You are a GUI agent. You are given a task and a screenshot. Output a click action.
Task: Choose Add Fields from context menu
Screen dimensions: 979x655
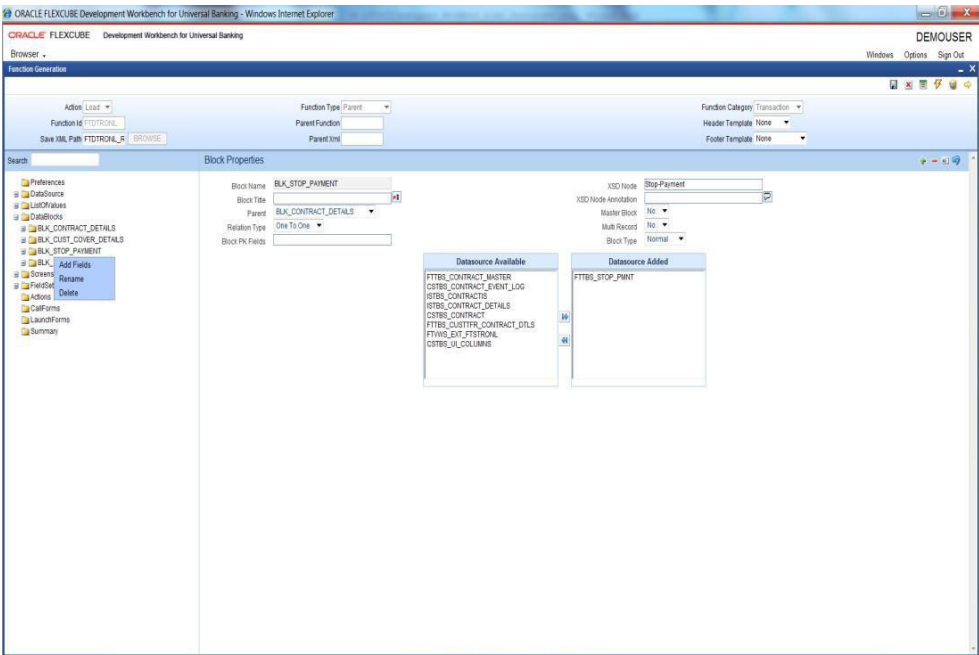(75, 265)
